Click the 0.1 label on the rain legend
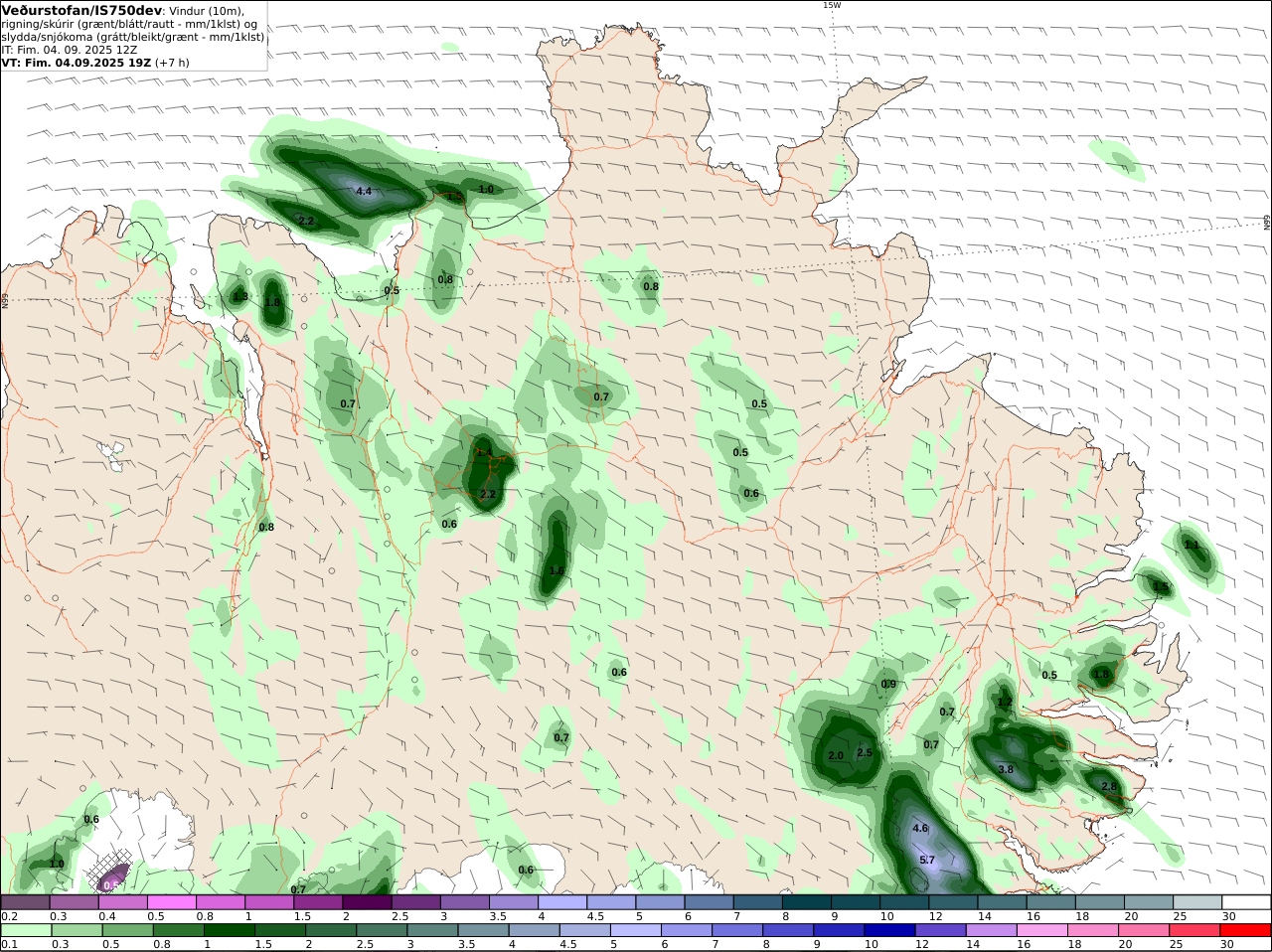 [x=9, y=944]
